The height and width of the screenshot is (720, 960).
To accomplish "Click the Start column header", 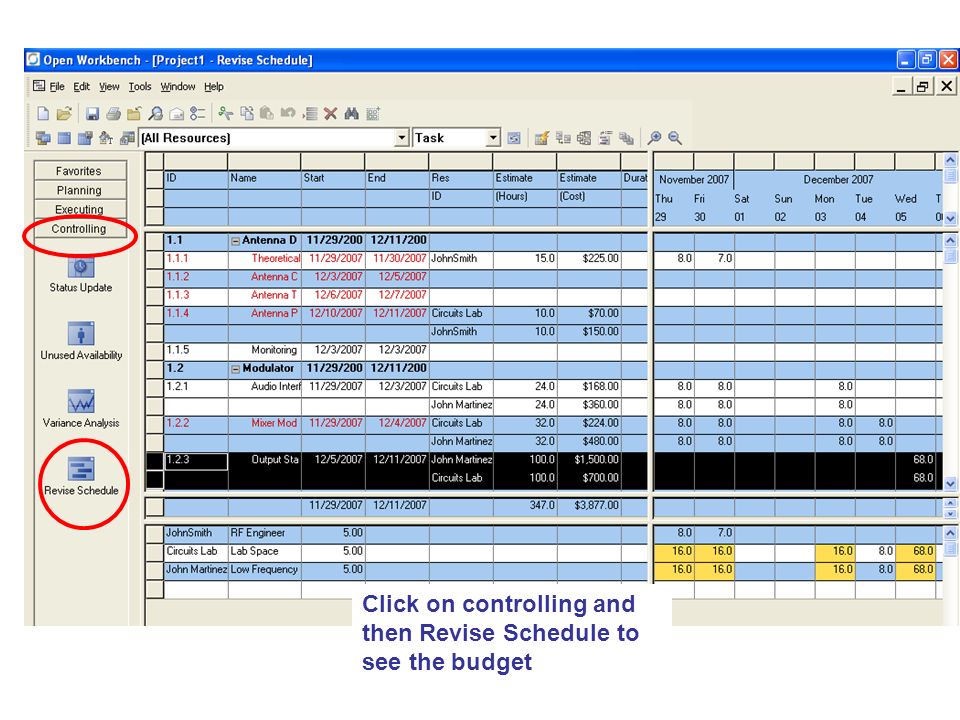I will 333,178.
